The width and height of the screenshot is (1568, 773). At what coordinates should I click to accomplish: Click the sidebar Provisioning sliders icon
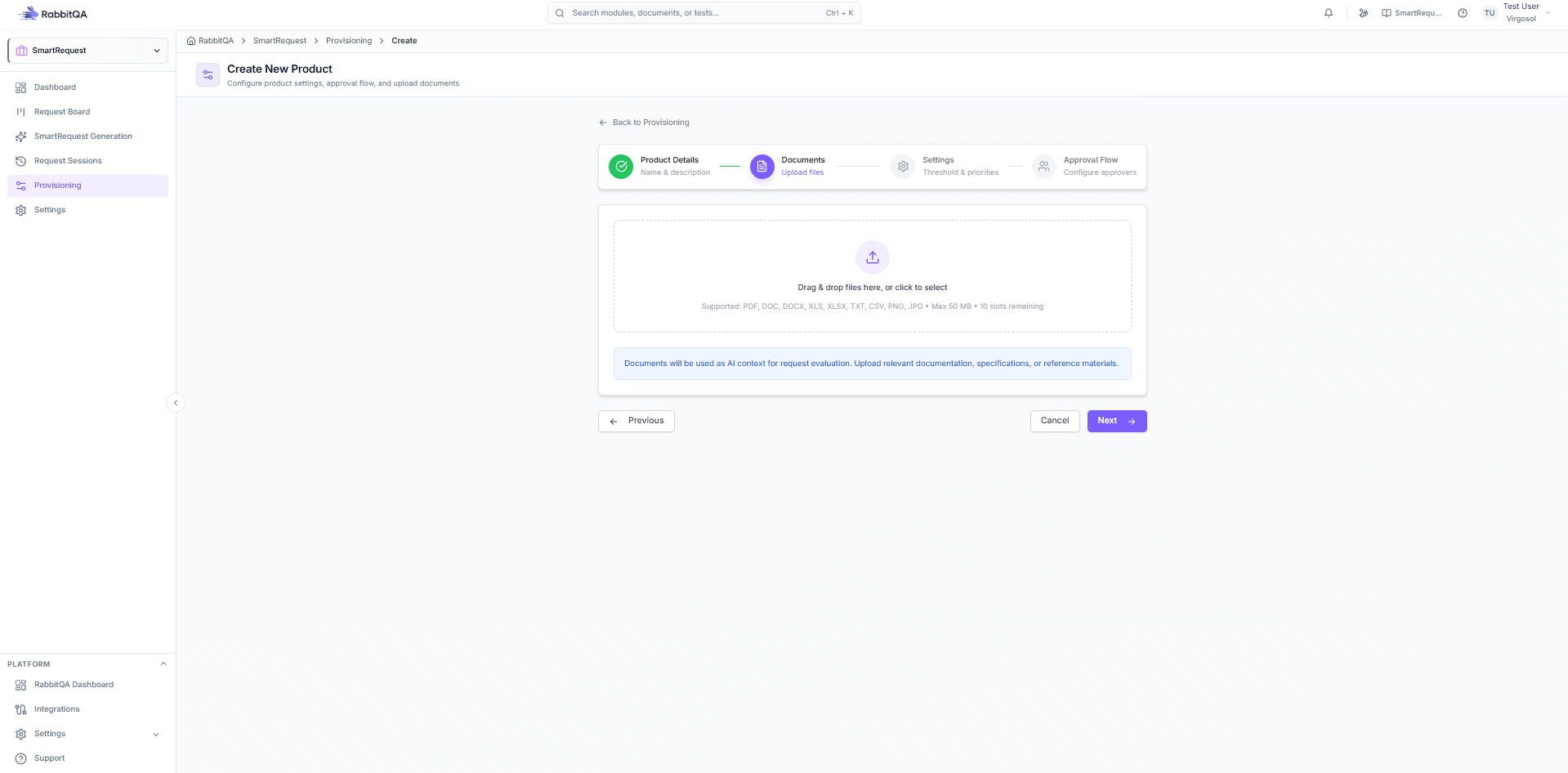[21, 185]
